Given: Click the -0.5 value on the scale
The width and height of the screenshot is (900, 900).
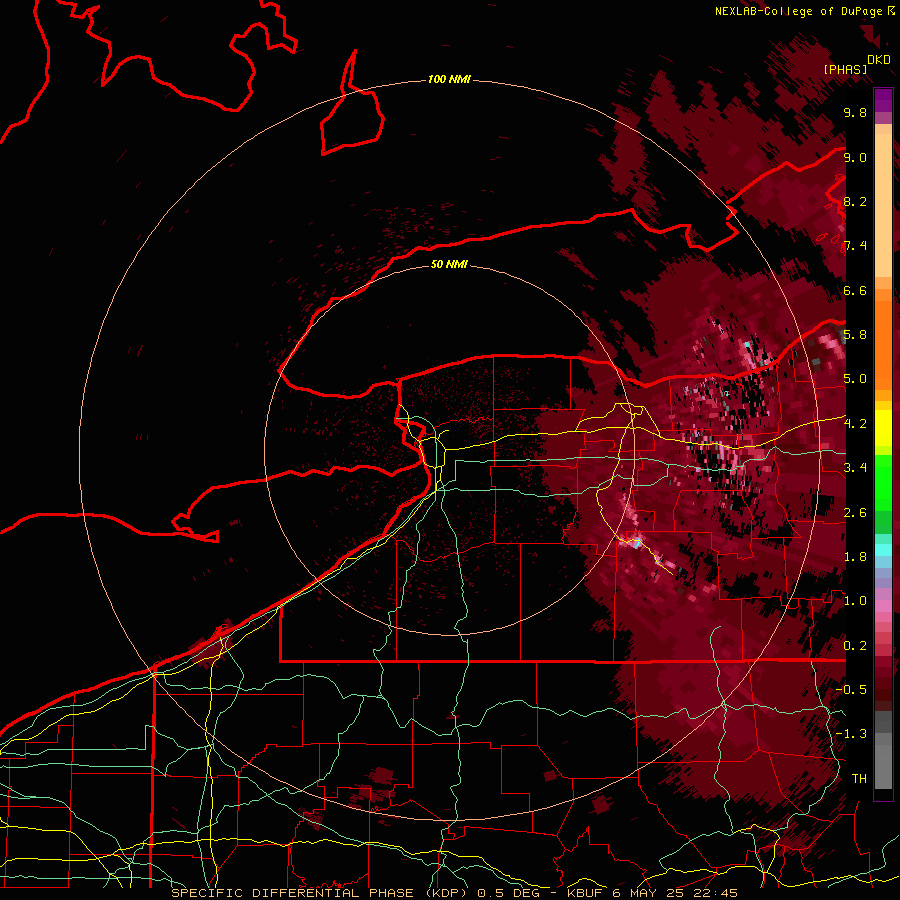Looking at the screenshot, I should point(851,690).
